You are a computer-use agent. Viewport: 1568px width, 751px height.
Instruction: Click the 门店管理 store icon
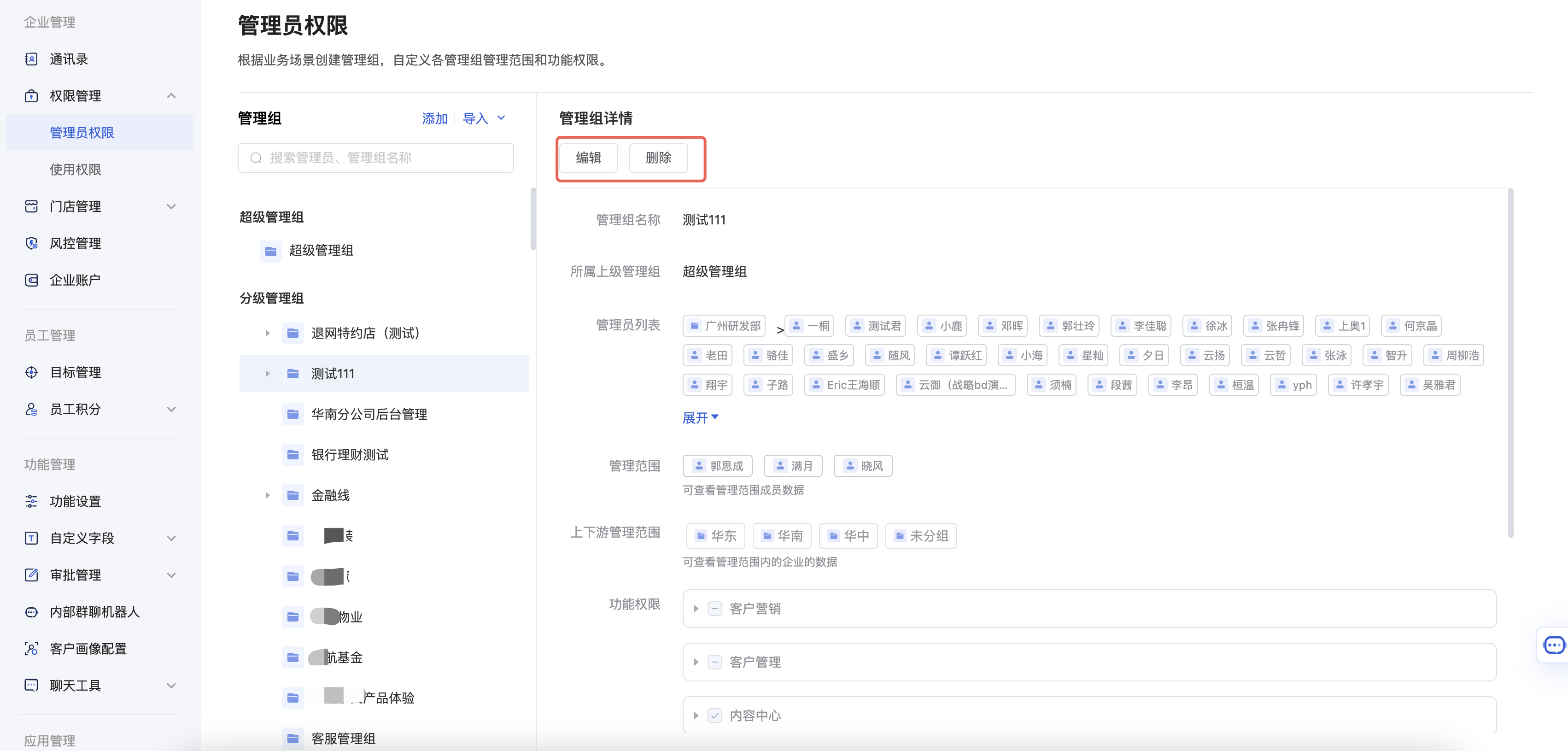tap(31, 206)
